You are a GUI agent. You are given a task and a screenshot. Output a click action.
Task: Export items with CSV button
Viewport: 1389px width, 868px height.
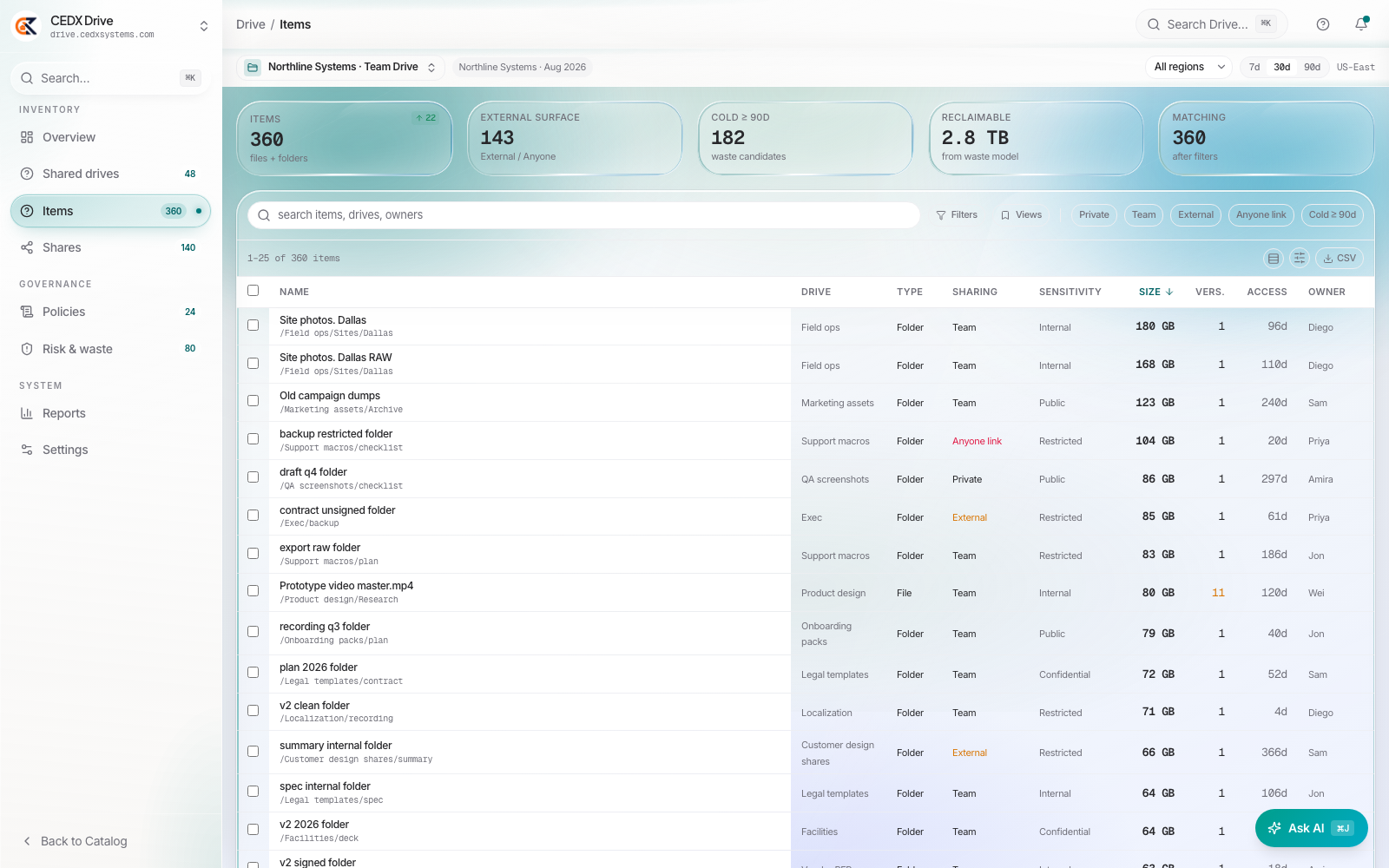1340,258
